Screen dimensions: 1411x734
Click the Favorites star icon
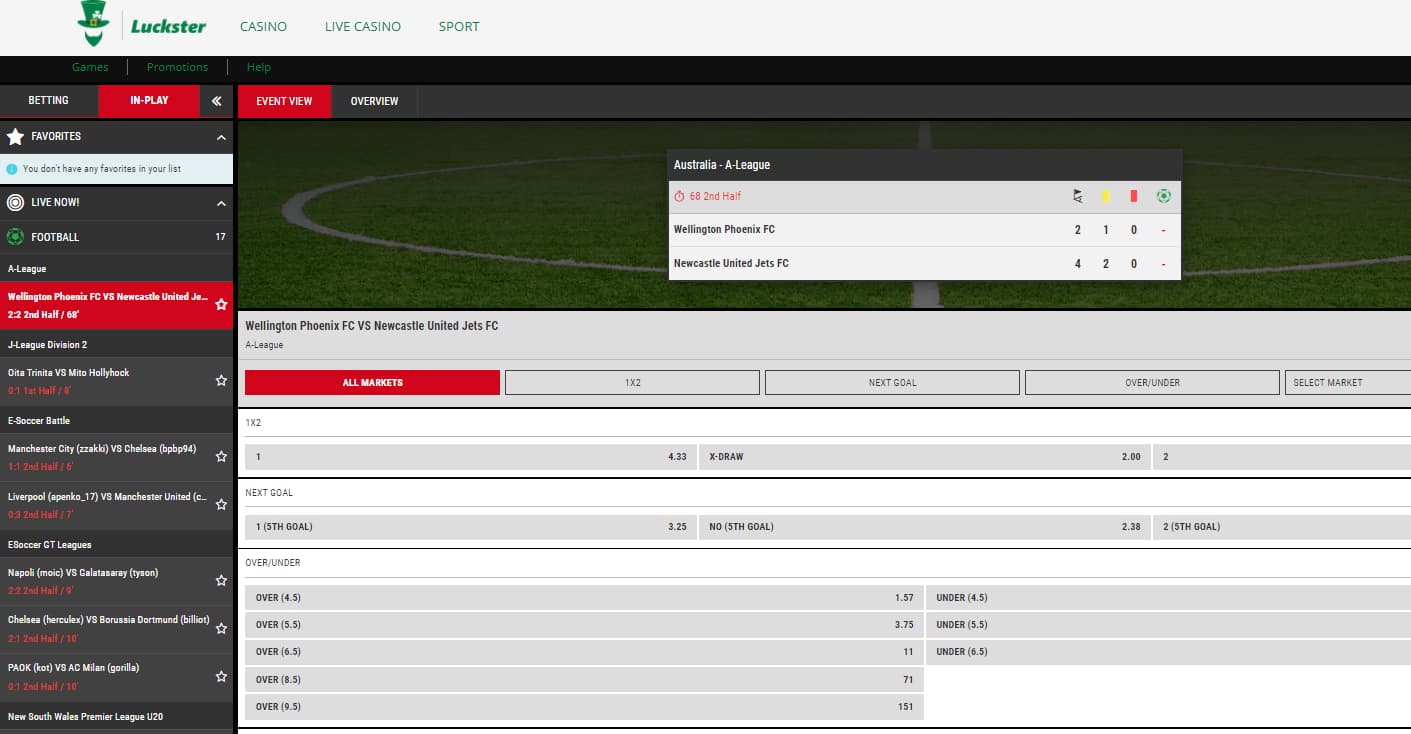click(x=15, y=137)
